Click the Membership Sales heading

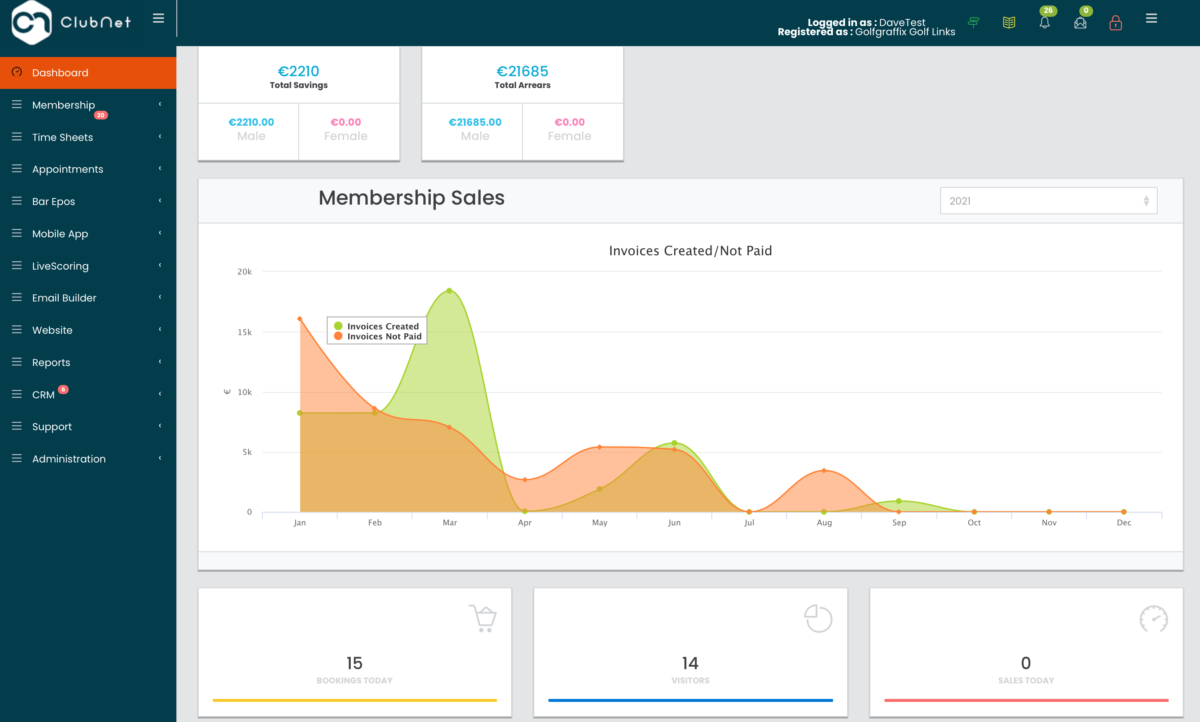(412, 198)
